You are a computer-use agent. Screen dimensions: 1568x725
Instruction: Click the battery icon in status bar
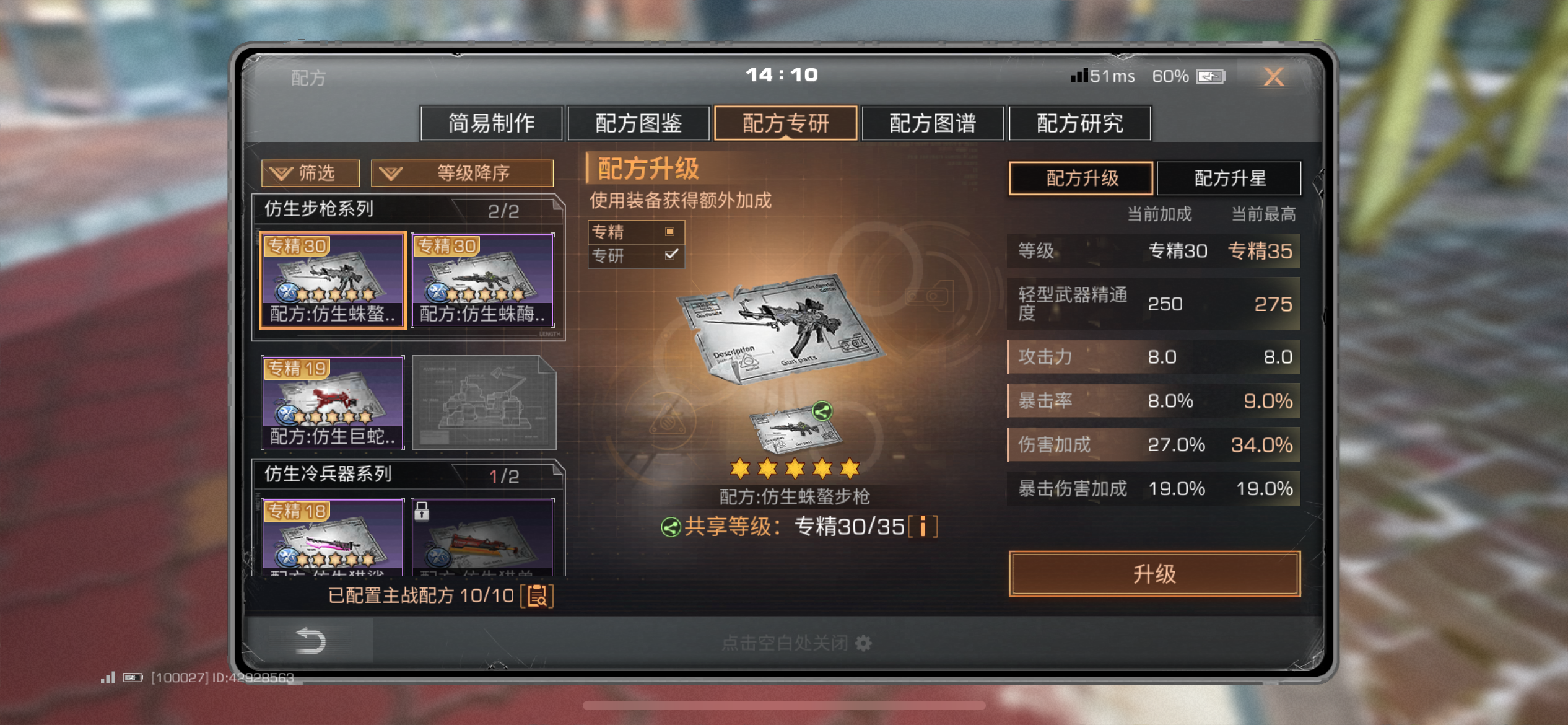coord(1211,76)
